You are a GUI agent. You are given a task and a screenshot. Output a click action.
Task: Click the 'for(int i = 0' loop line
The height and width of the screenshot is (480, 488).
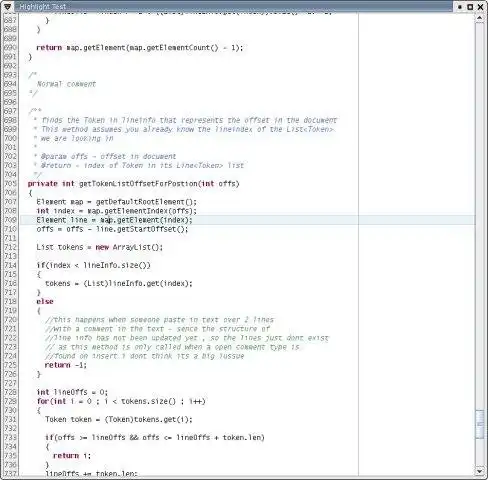click(121, 401)
